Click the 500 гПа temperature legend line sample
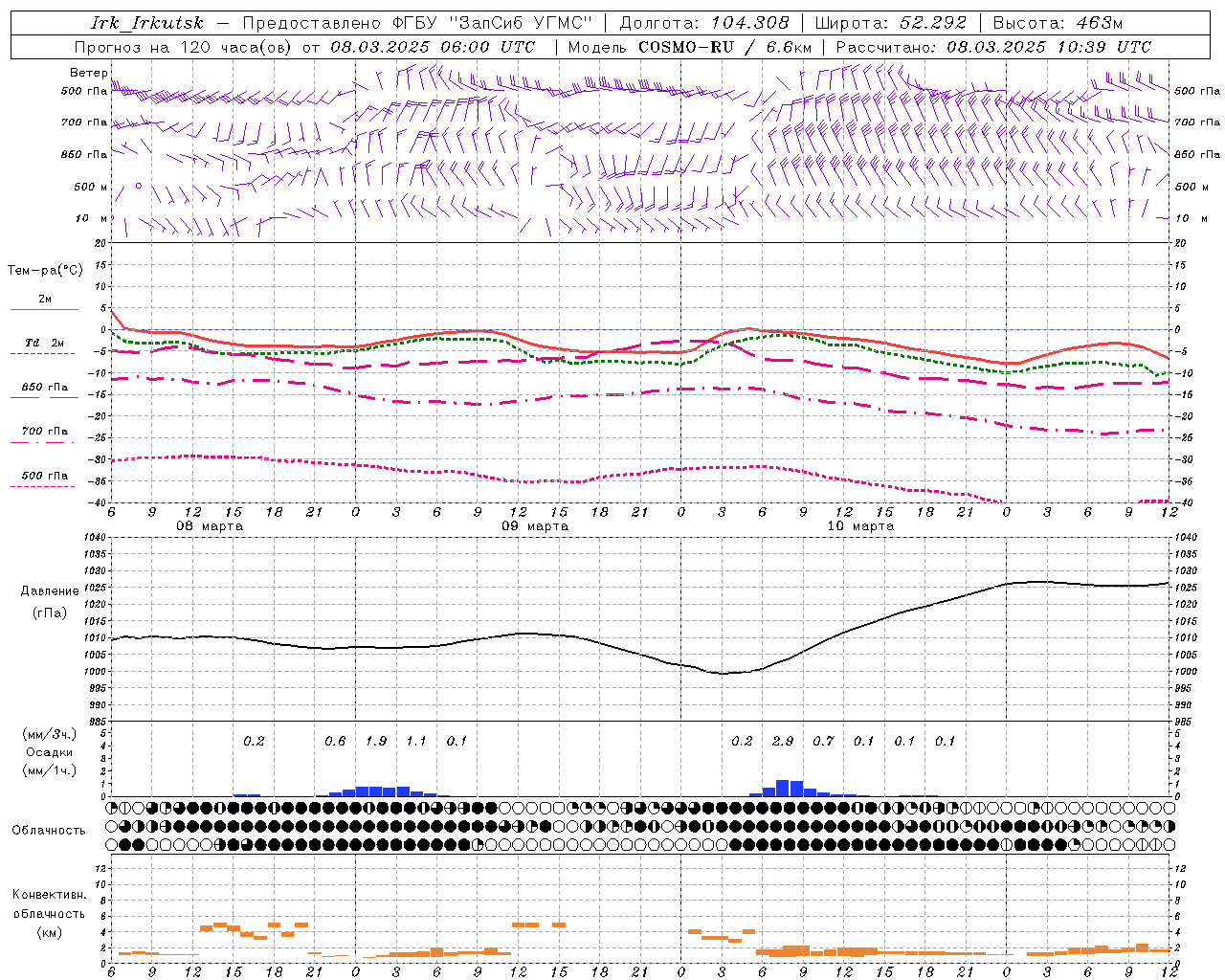This screenshot has width=1225, height=980. click(x=42, y=486)
